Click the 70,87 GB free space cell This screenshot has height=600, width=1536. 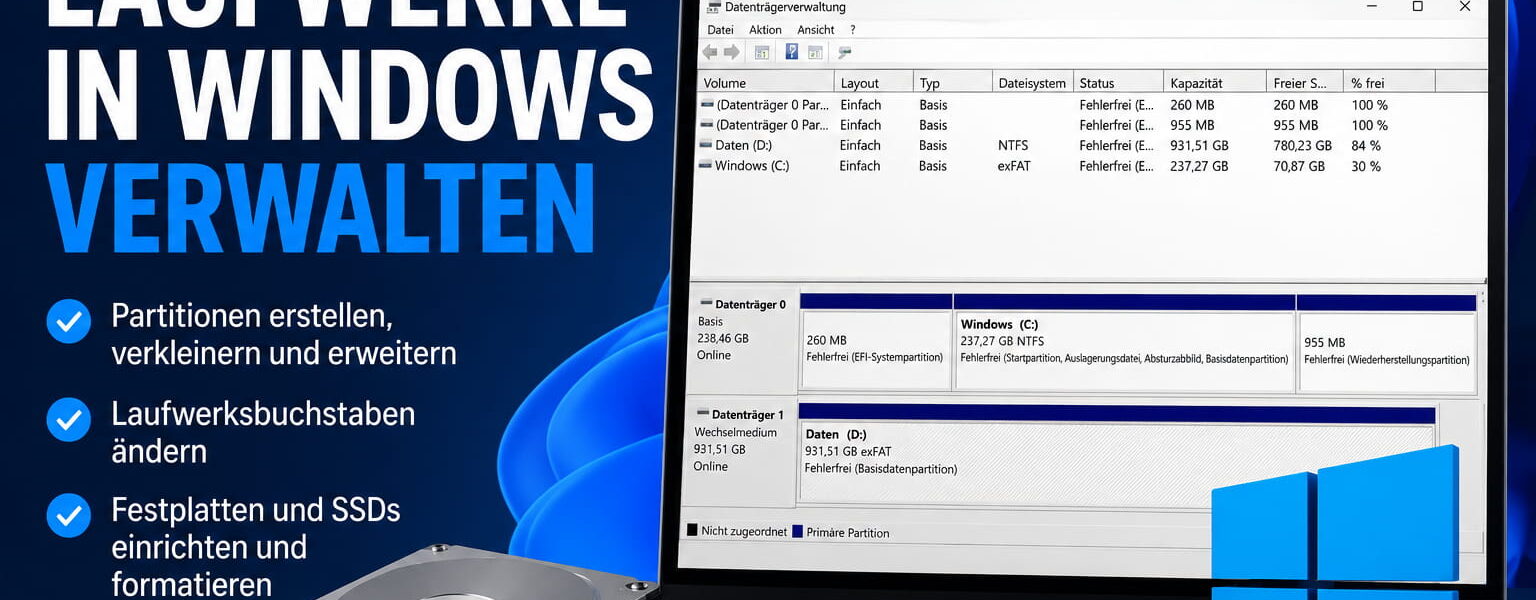click(1299, 166)
